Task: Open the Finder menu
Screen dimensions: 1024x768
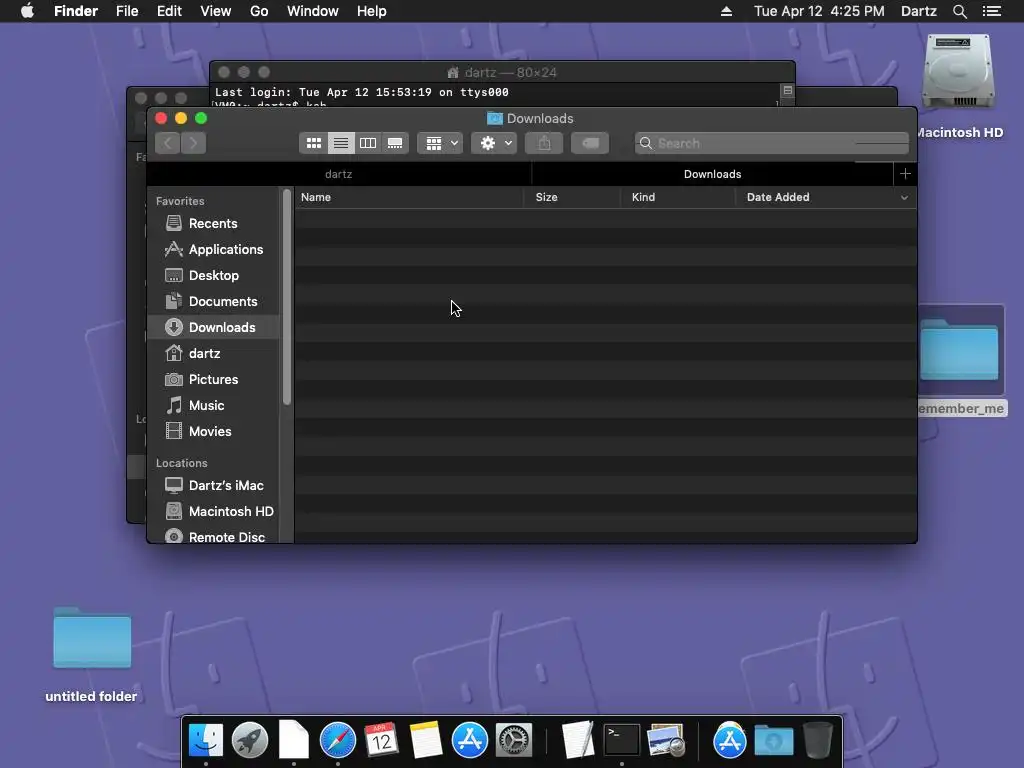Action: 76,11
